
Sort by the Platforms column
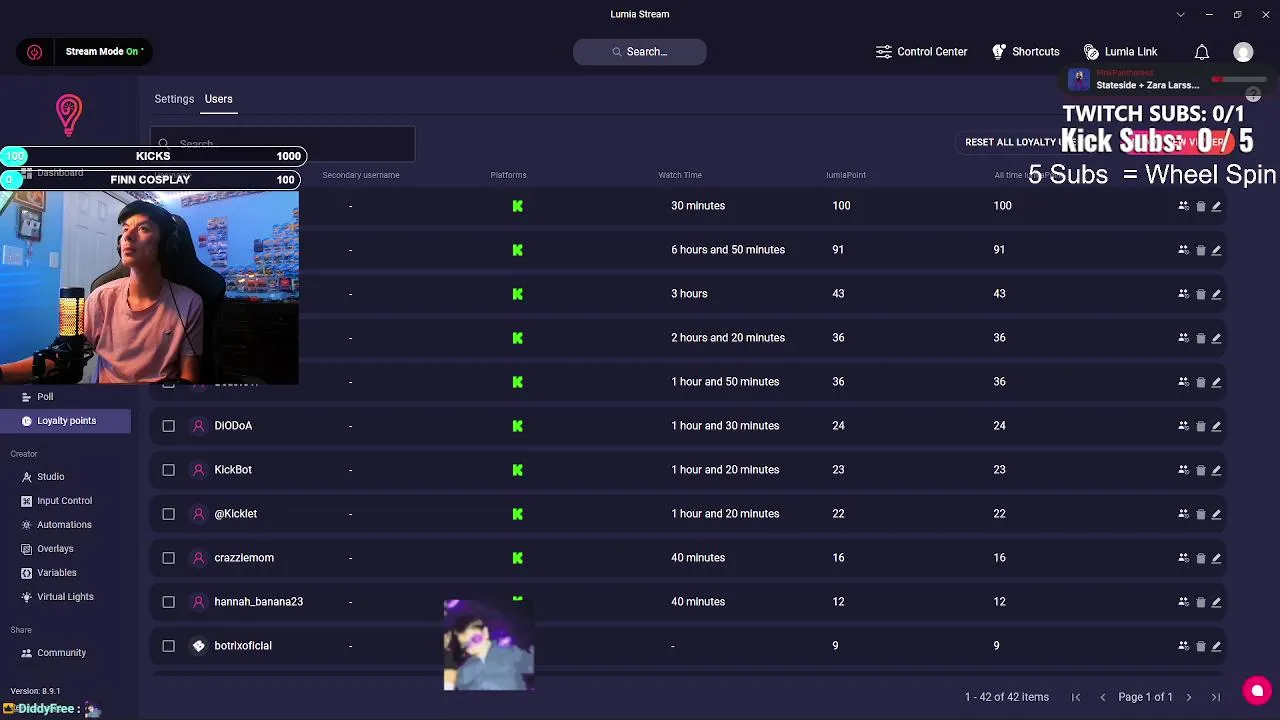point(508,175)
